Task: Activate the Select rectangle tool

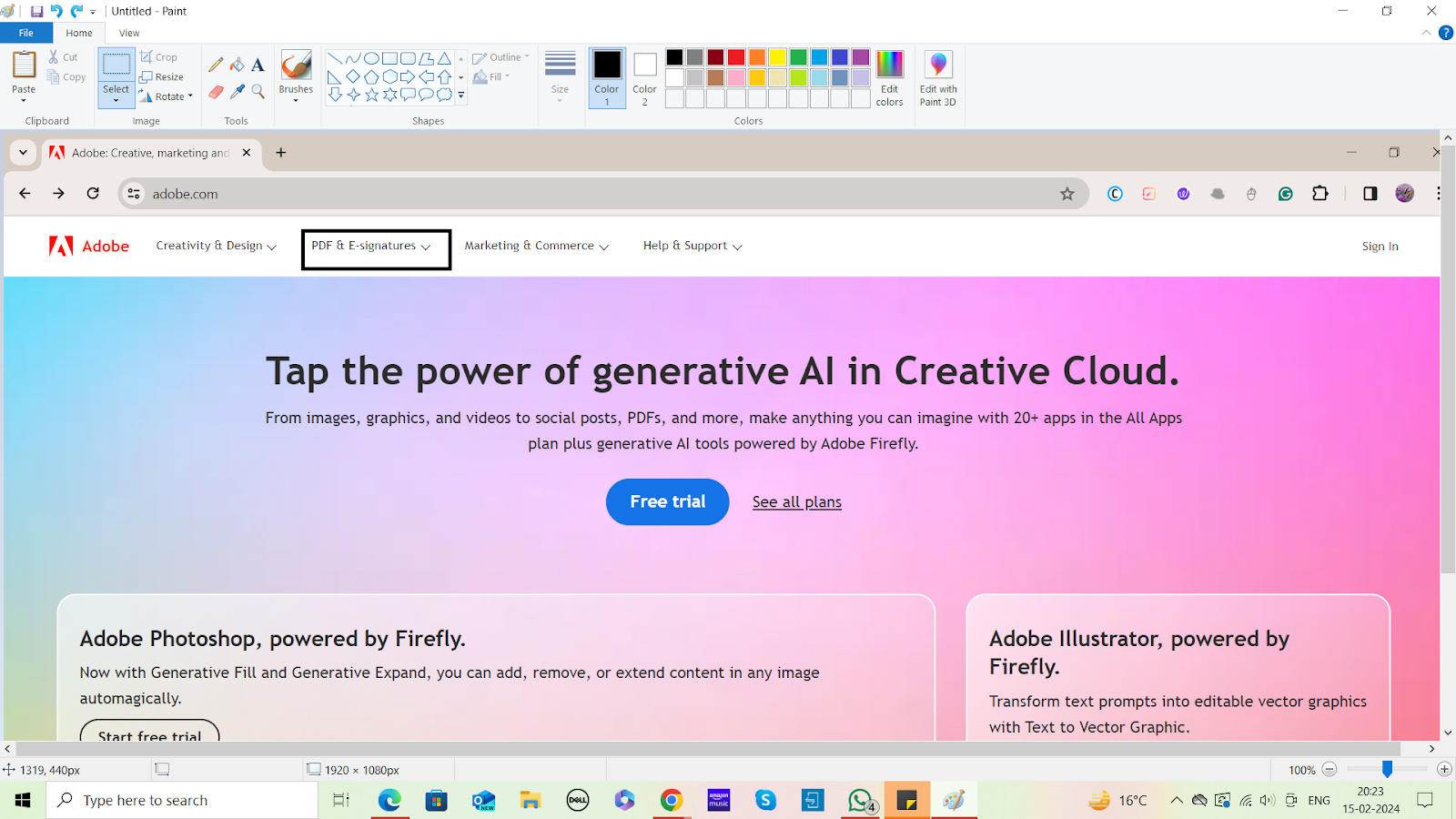Action: (x=116, y=65)
